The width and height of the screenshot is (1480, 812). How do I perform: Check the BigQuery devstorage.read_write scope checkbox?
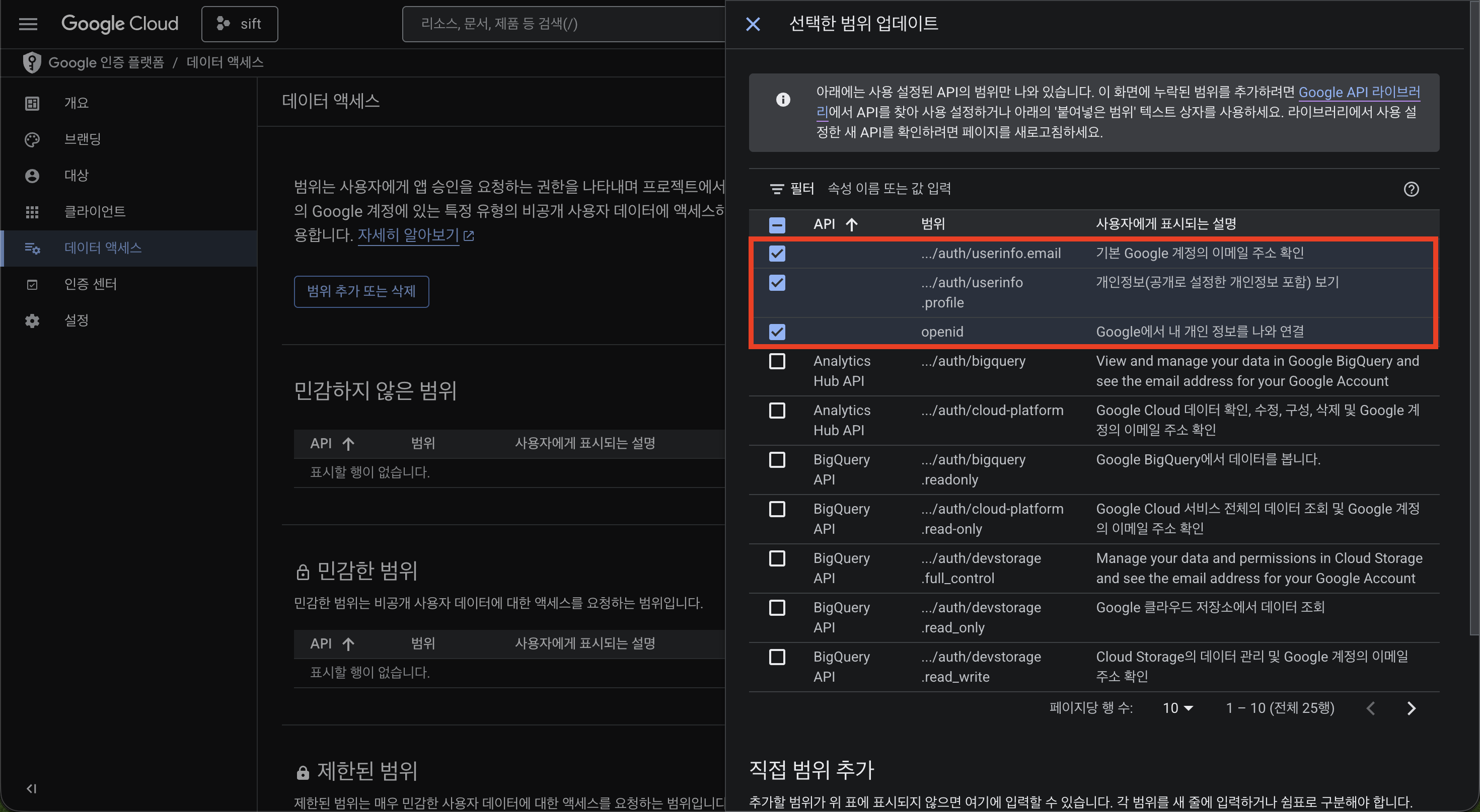(777, 657)
